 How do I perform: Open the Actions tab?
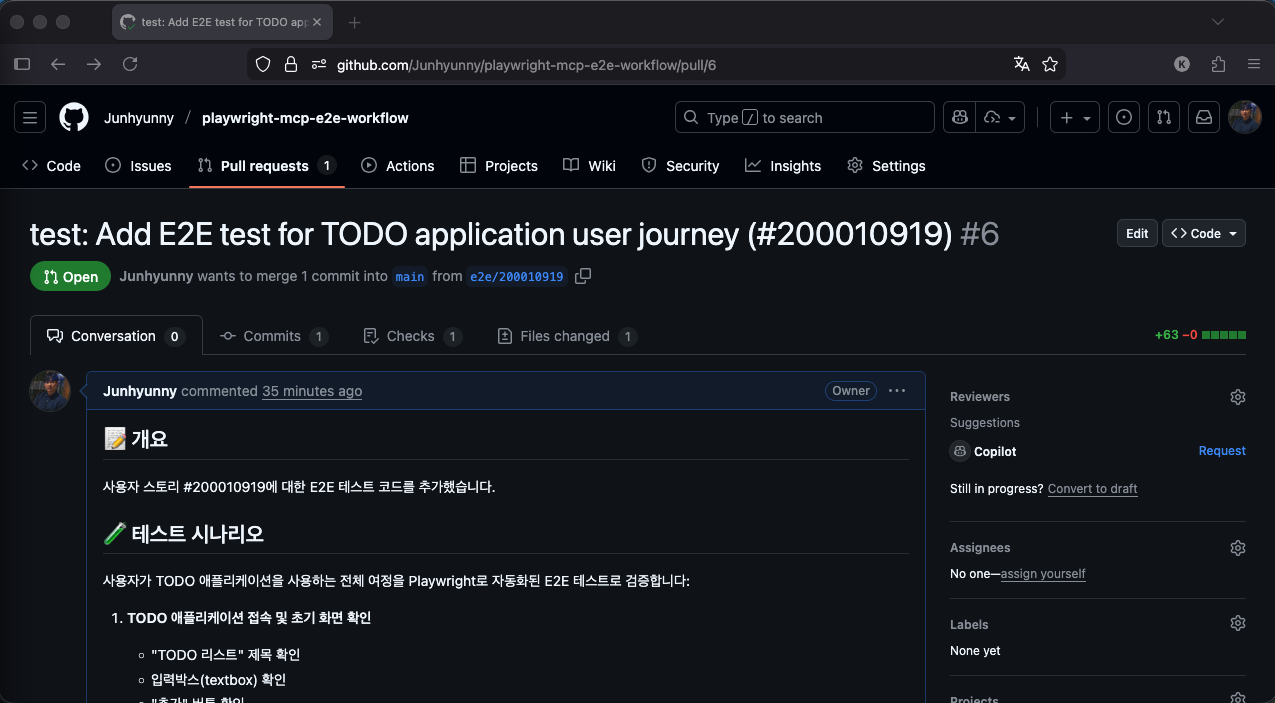[398, 166]
